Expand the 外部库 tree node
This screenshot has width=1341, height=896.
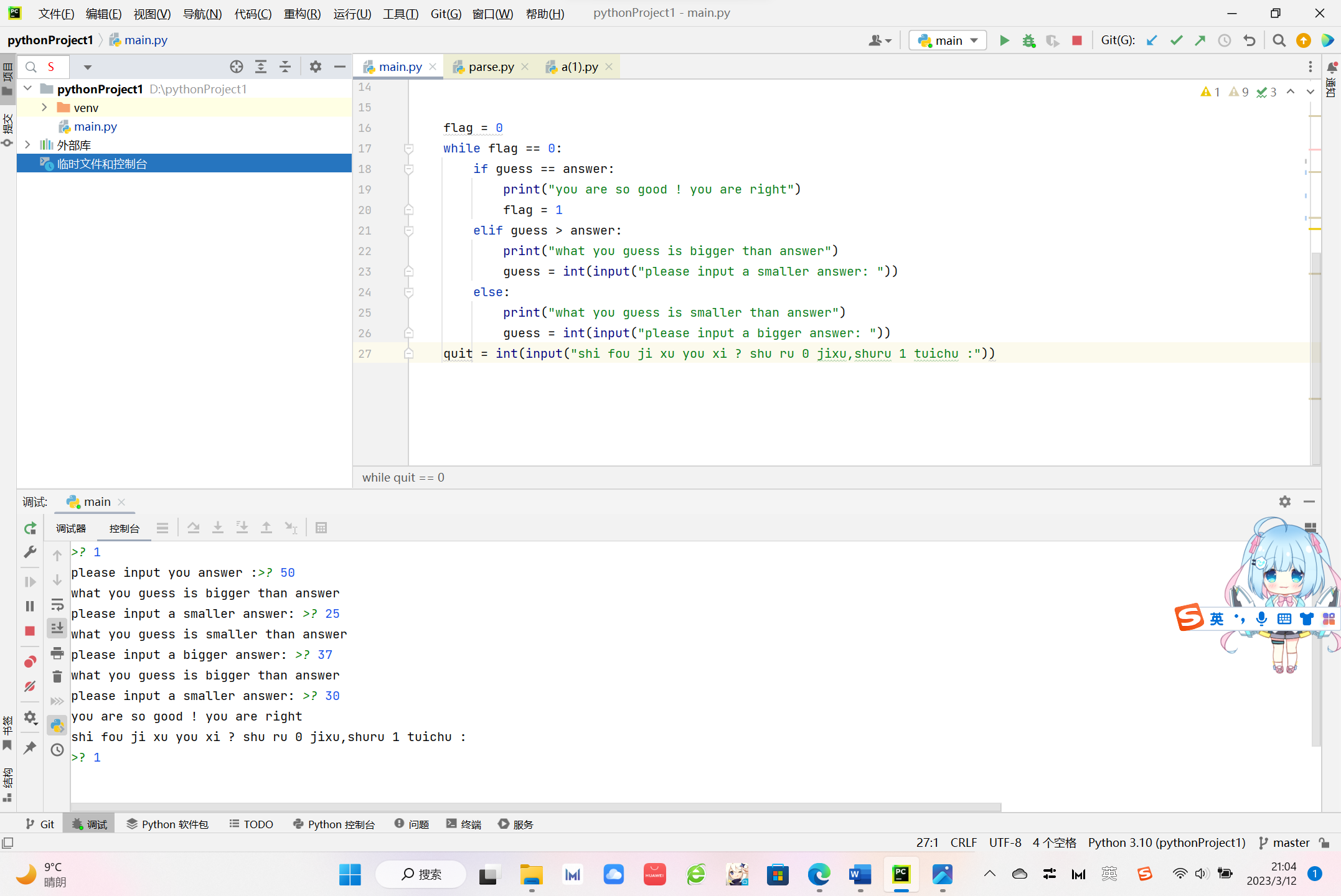click(x=27, y=145)
